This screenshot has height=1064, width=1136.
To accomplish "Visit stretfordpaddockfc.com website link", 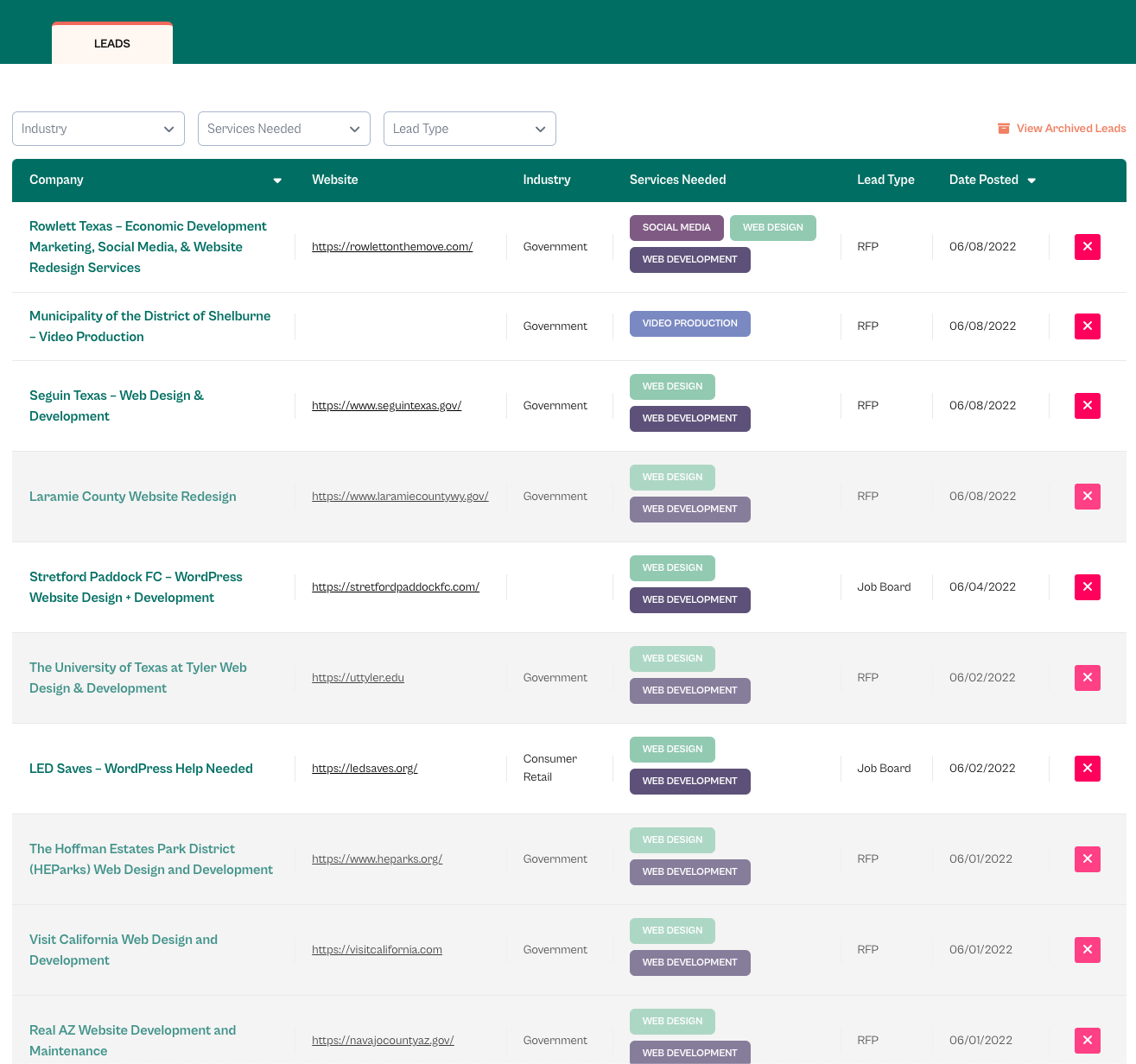I will click(396, 587).
